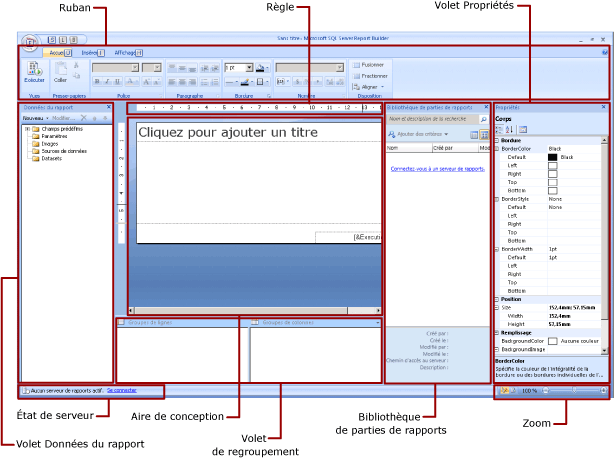Collapse the Bordure property category
This screenshot has width=614, height=458.
pyautogui.click(x=497, y=140)
